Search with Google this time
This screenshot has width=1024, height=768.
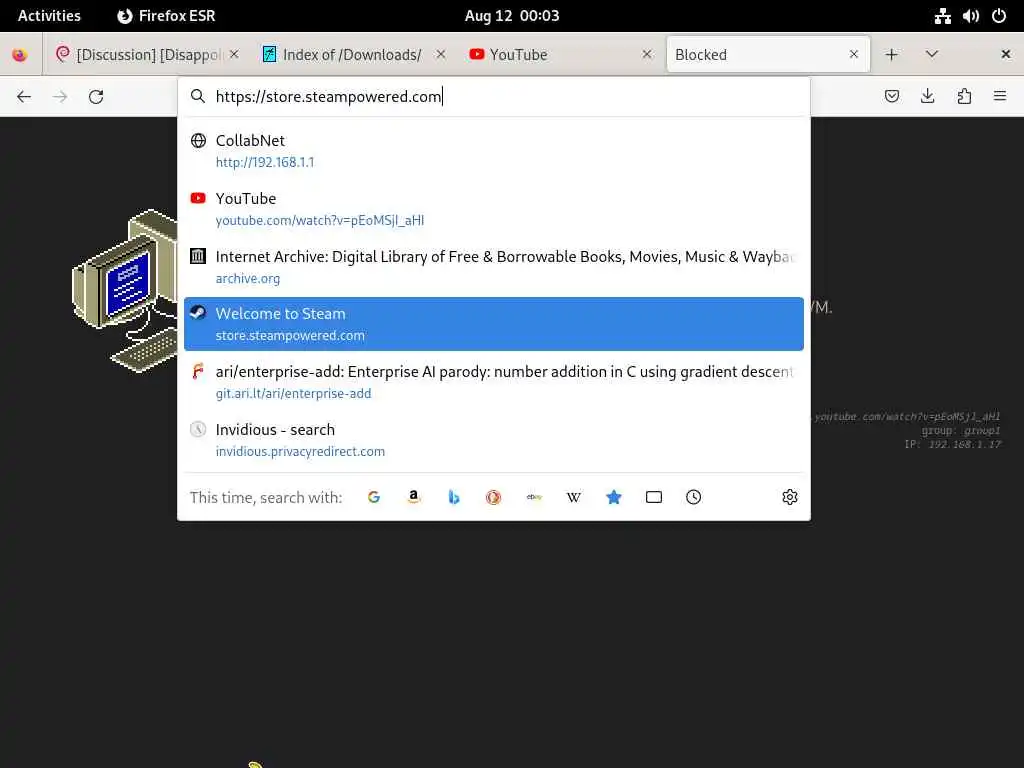click(374, 497)
